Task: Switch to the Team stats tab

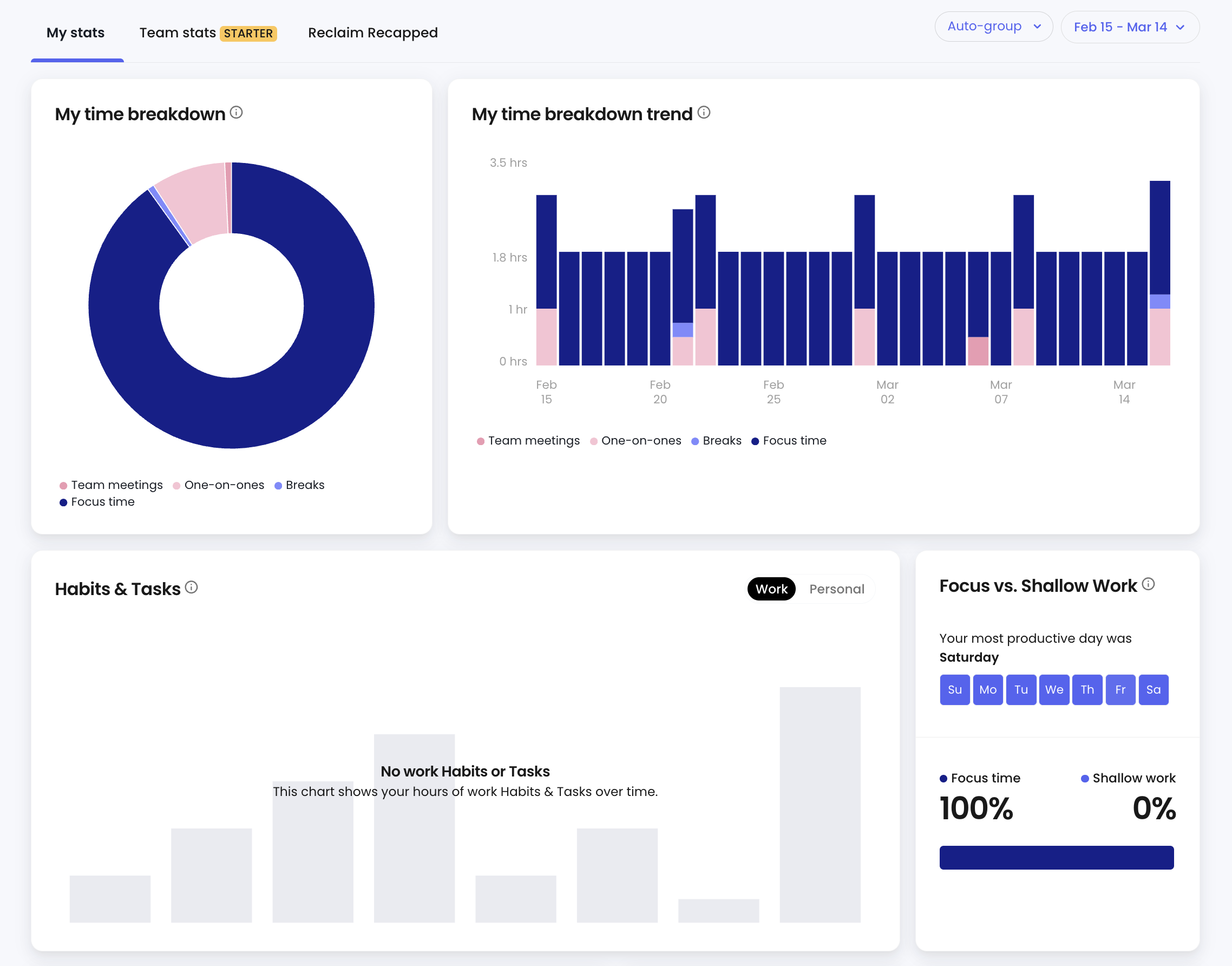Action: click(x=207, y=33)
